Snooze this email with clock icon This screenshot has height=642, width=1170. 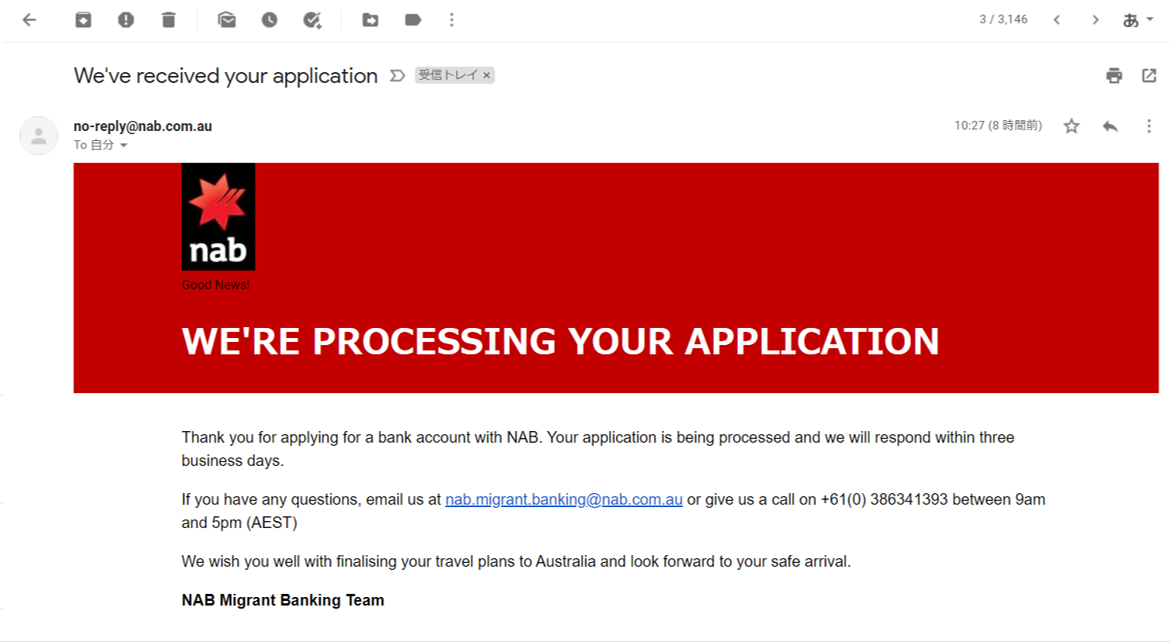pyautogui.click(x=269, y=20)
